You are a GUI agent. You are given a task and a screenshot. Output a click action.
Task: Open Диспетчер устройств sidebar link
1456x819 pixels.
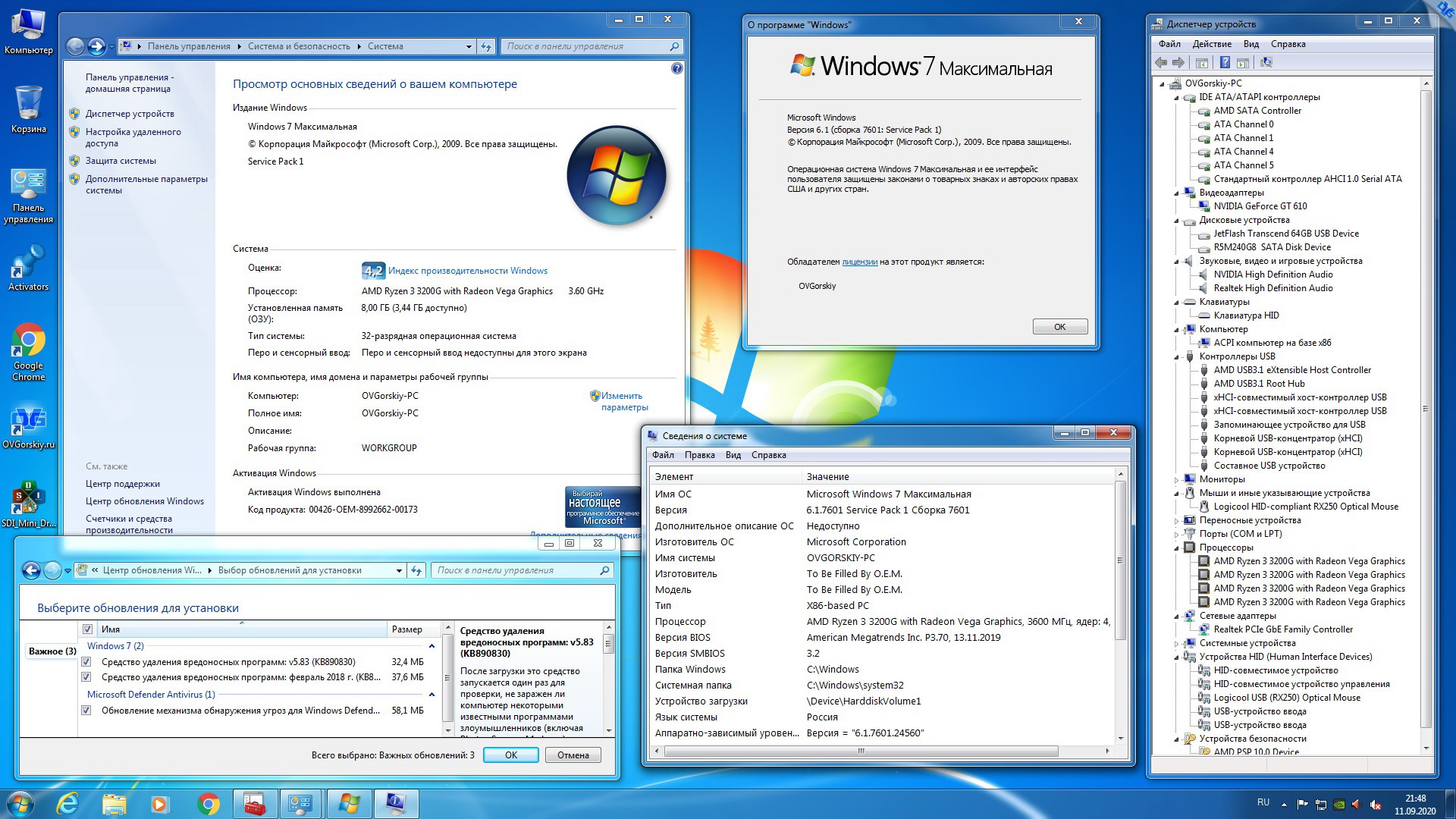(x=130, y=114)
